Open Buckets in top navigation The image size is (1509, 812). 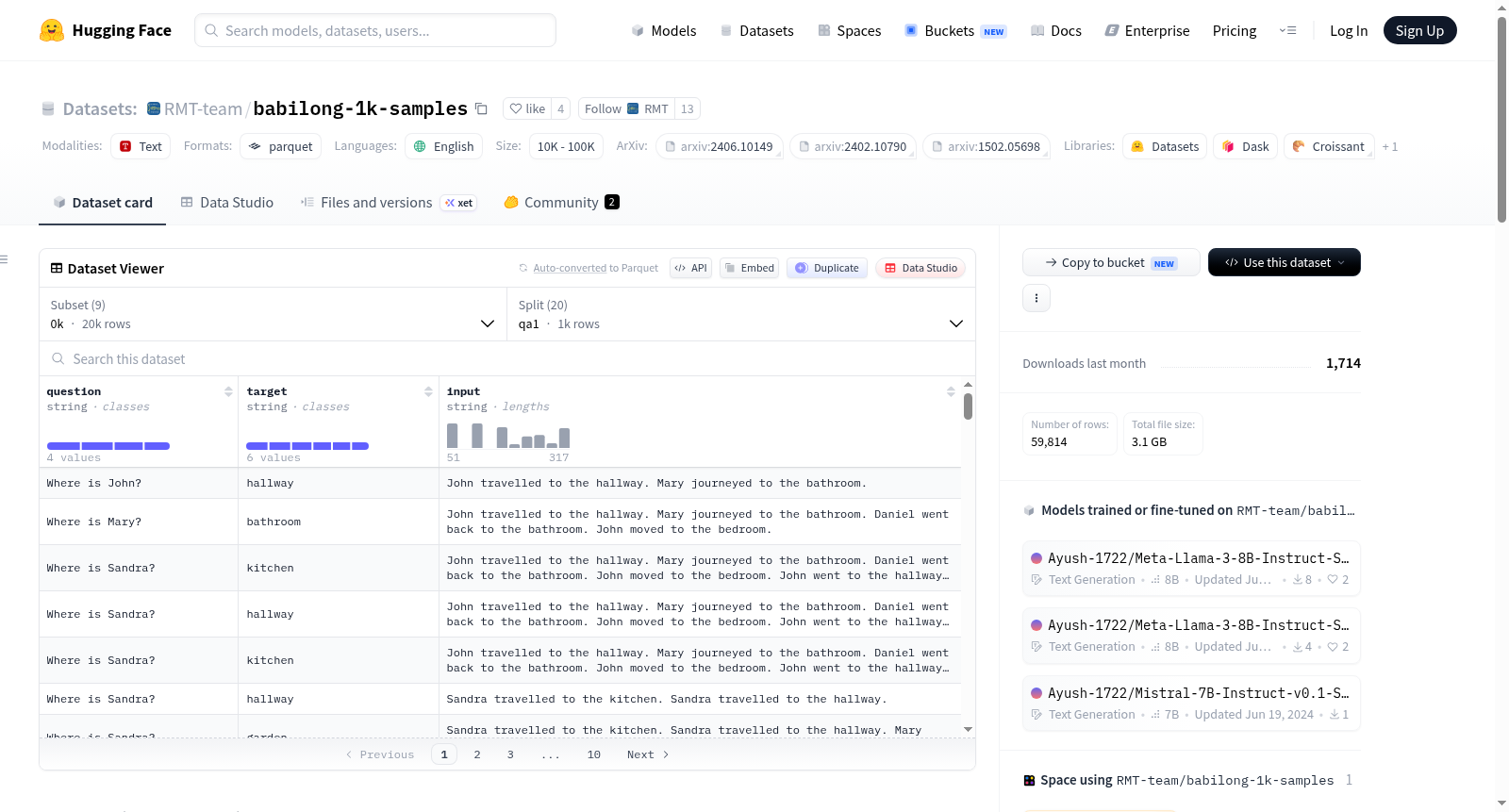(x=955, y=30)
